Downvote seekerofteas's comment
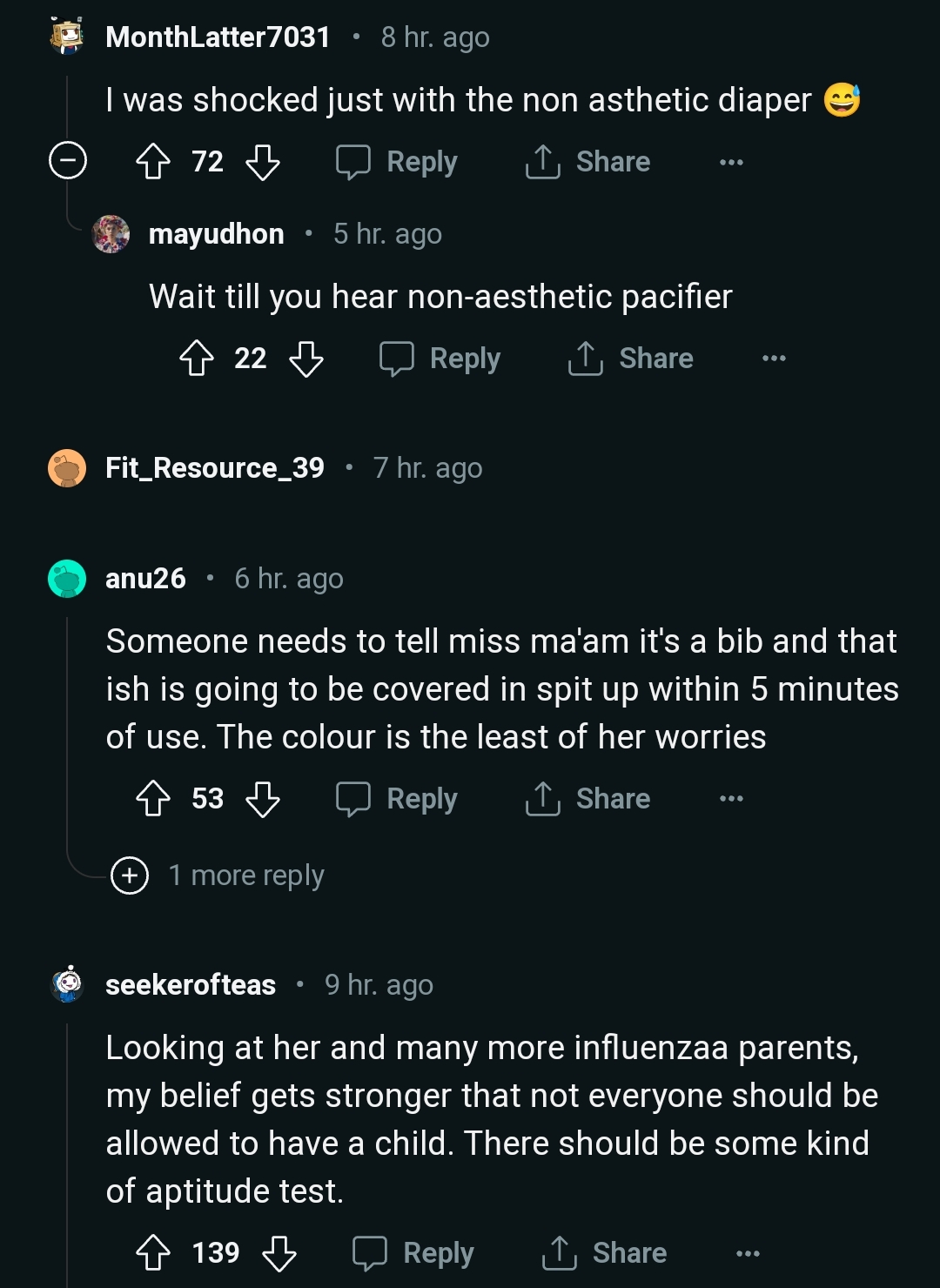This screenshot has width=940, height=1288. (x=279, y=1253)
